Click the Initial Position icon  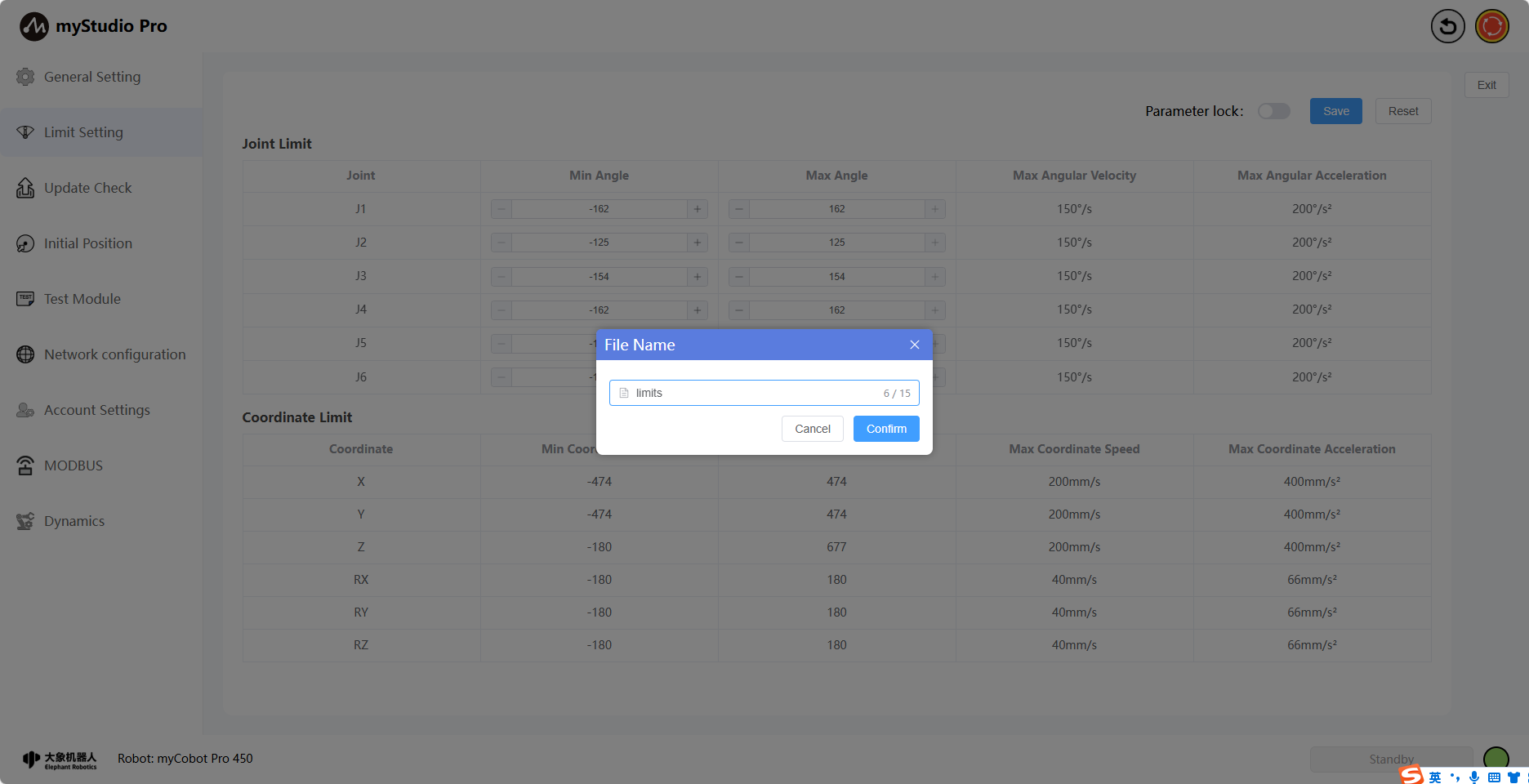coord(25,243)
